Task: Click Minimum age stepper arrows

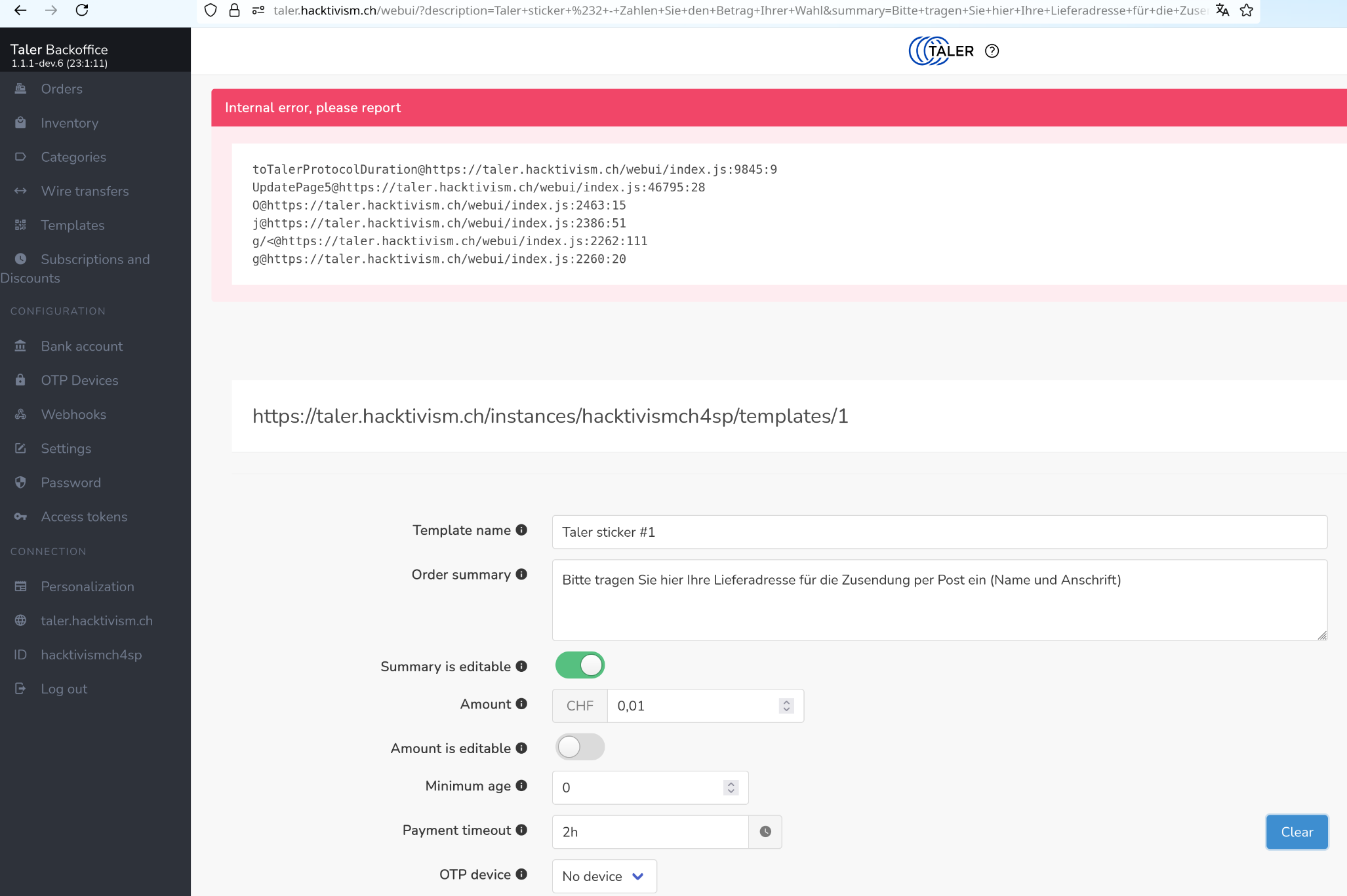Action: pyautogui.click(x=731, y=788)
